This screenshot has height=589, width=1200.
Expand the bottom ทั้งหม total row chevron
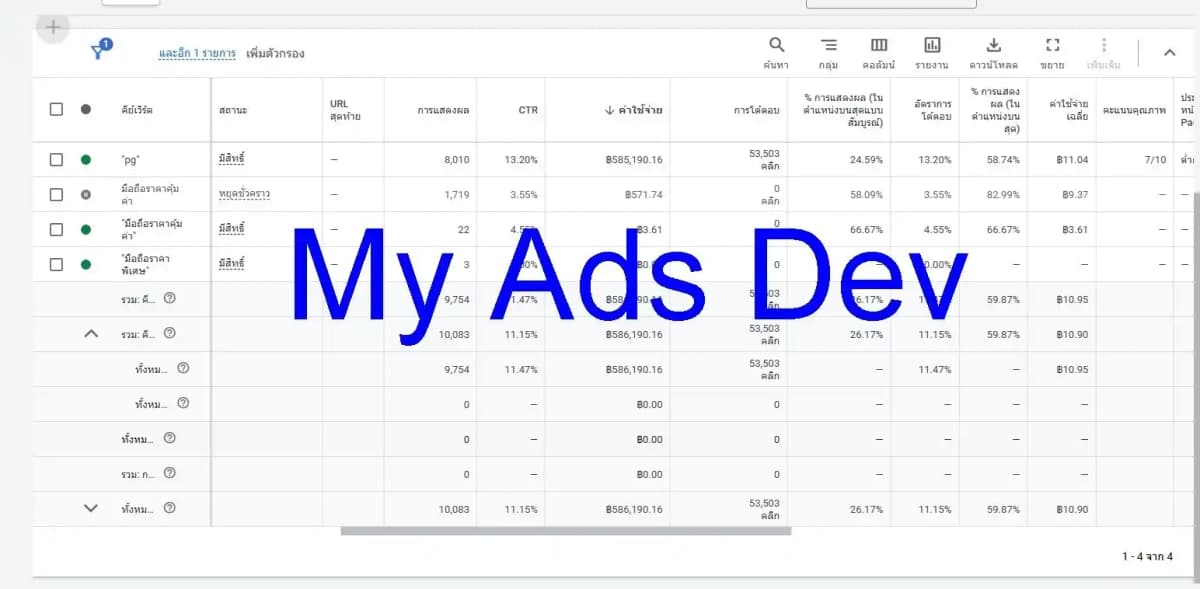(92, 508)
